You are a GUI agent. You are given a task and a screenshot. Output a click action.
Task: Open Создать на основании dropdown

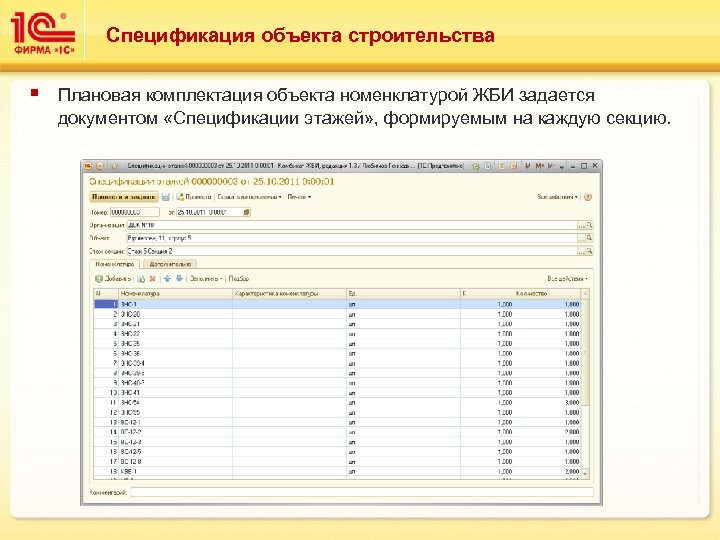(x=250, y=197)
